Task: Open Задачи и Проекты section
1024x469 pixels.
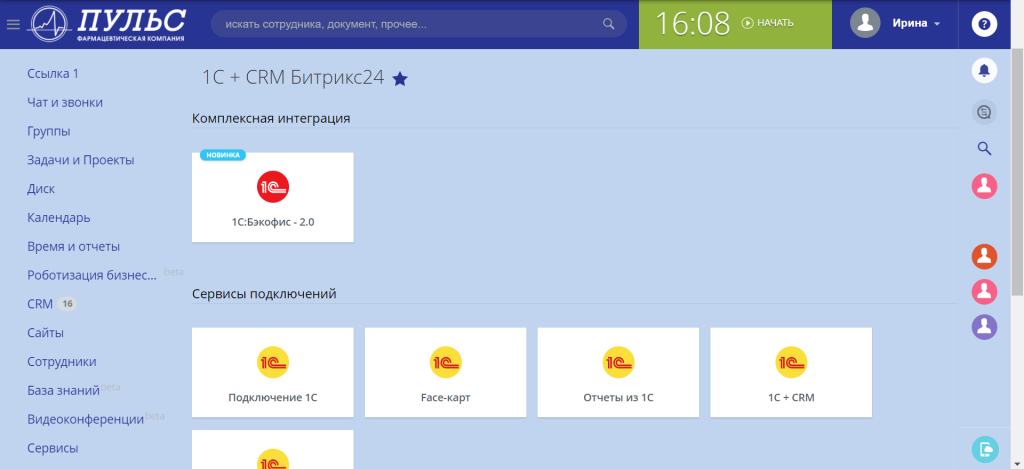Action: coord(80,160)
